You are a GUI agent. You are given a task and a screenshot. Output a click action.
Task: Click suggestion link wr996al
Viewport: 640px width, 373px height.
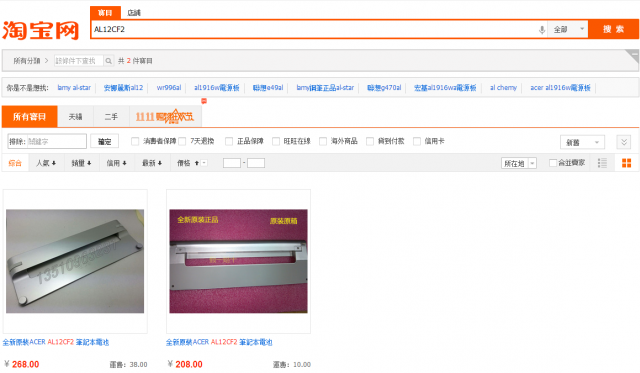[x=169, y=87]
